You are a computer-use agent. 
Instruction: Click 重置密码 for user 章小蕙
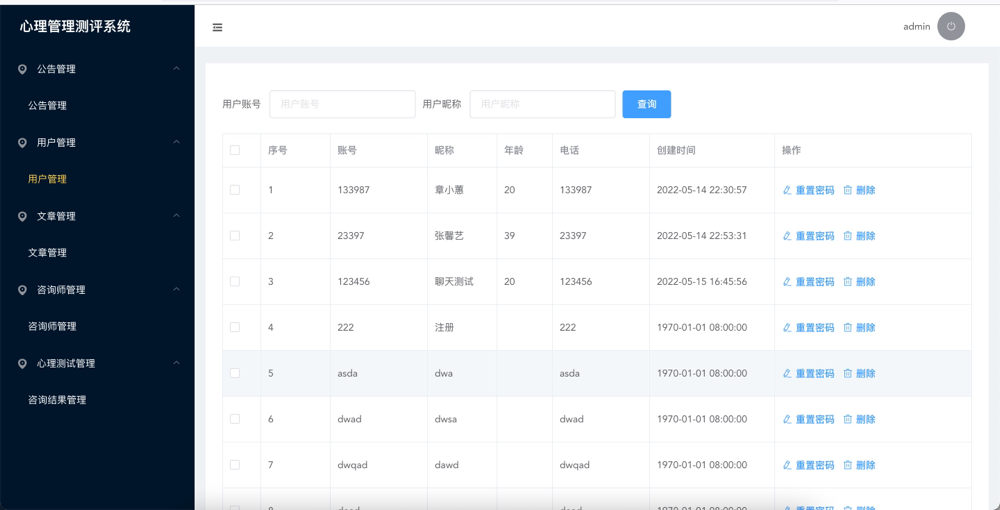tap(815, 190)
